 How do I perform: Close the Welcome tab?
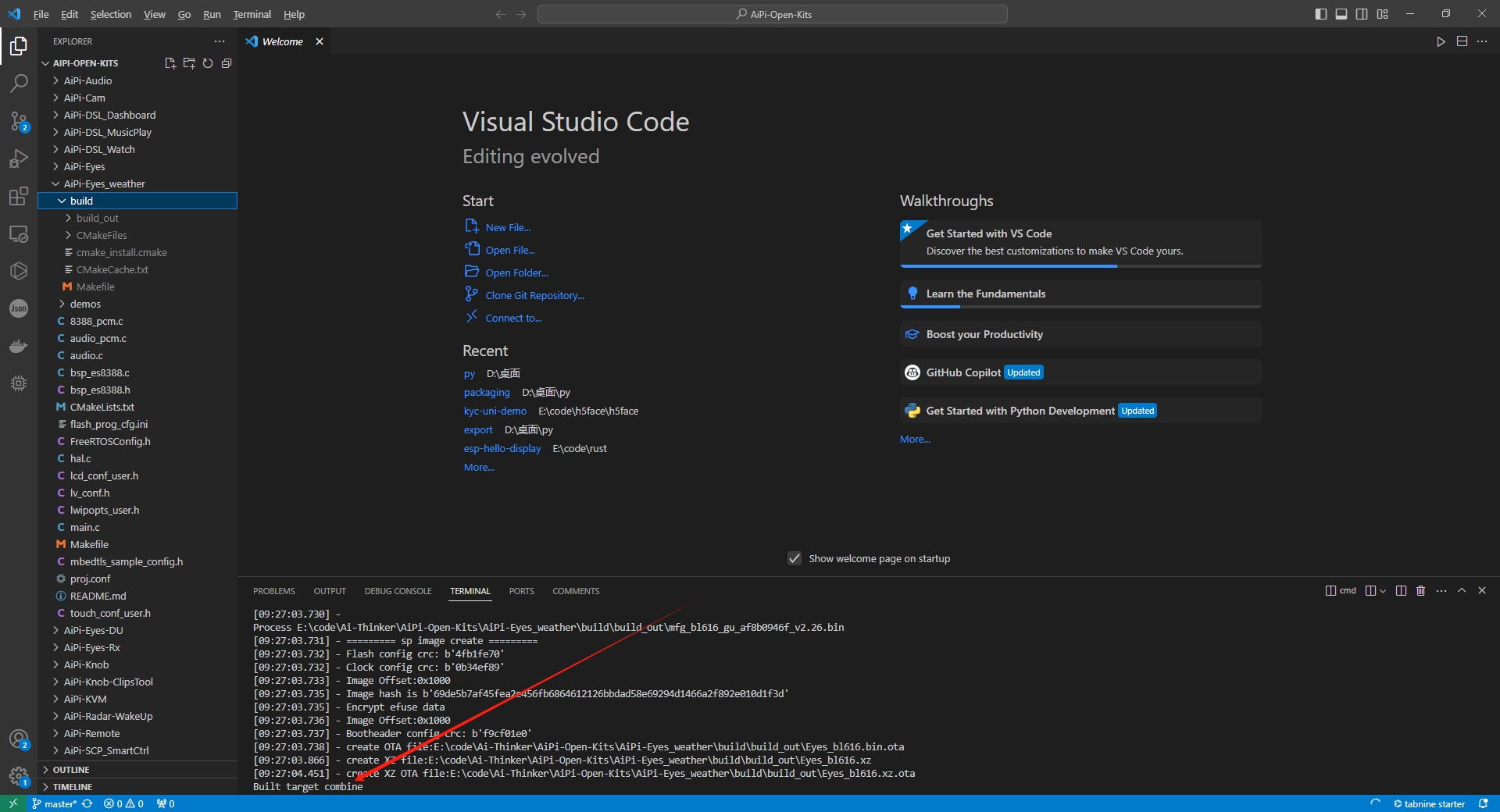click(x=320, y=41)
